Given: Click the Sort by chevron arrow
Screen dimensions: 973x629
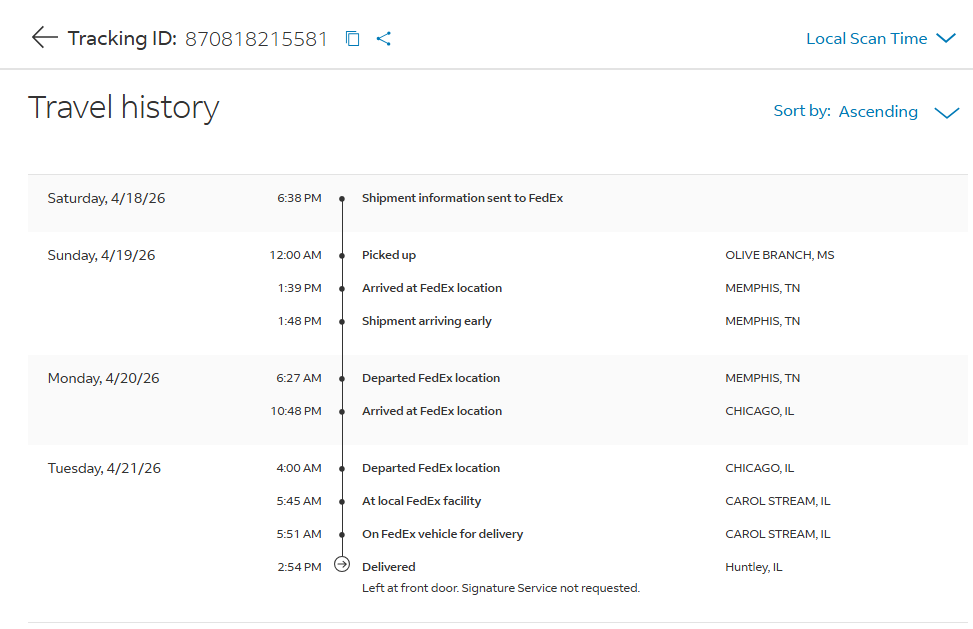Looking at the screenshot, I should (947, 113).
